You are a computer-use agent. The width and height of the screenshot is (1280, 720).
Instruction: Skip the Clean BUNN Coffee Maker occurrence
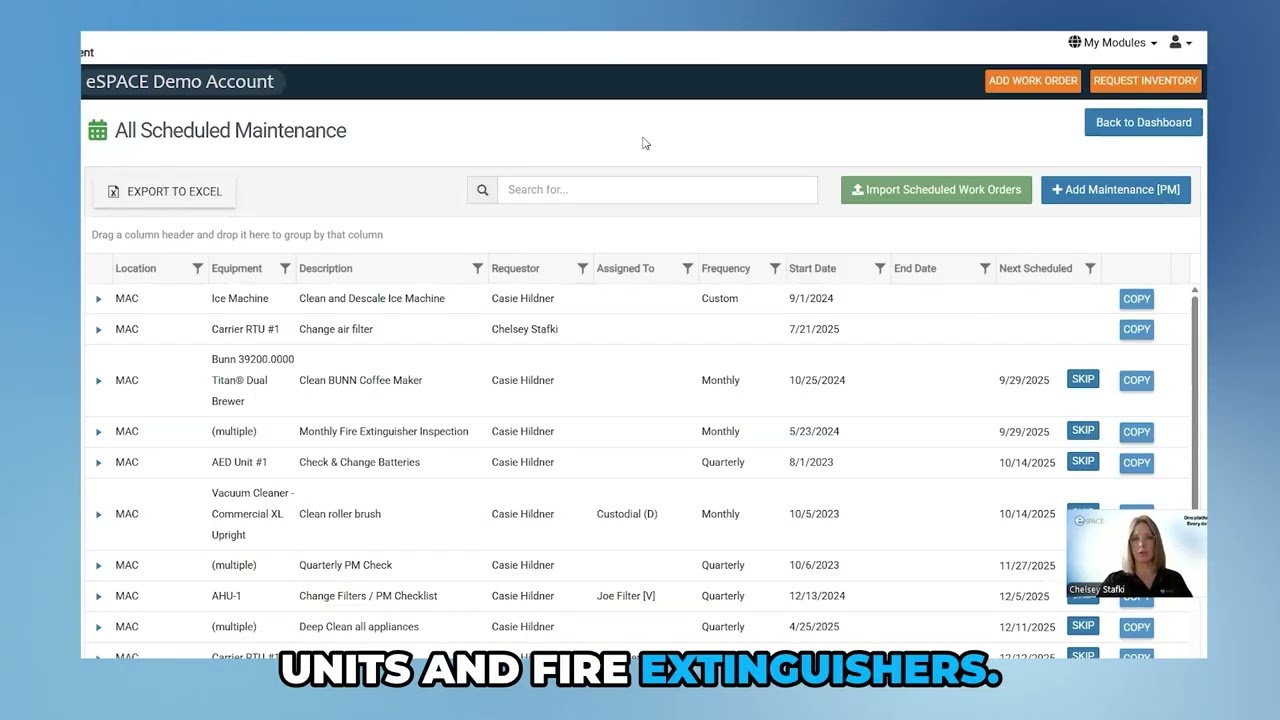1082,379
